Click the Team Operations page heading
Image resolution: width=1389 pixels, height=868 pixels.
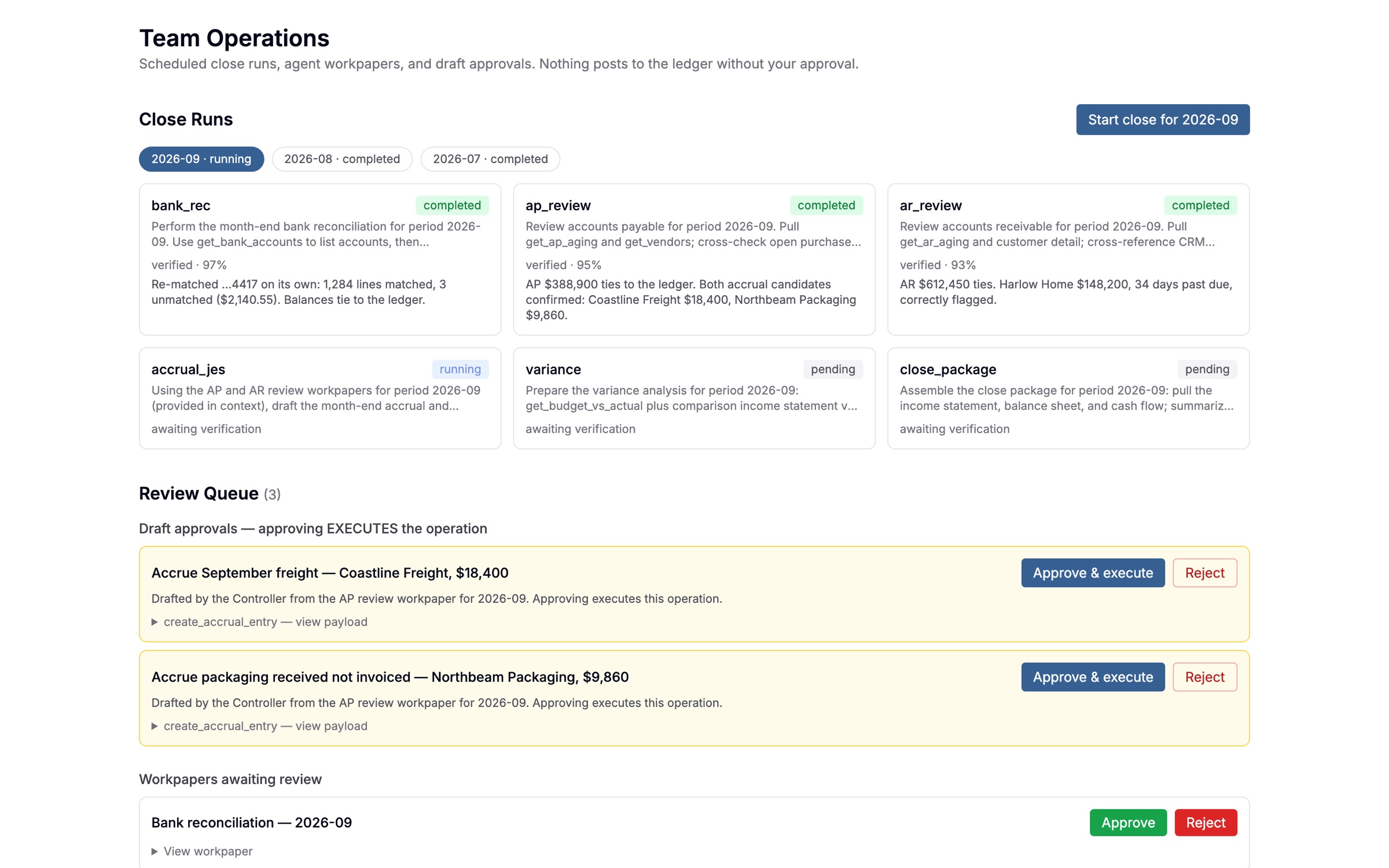coord(234,38)
